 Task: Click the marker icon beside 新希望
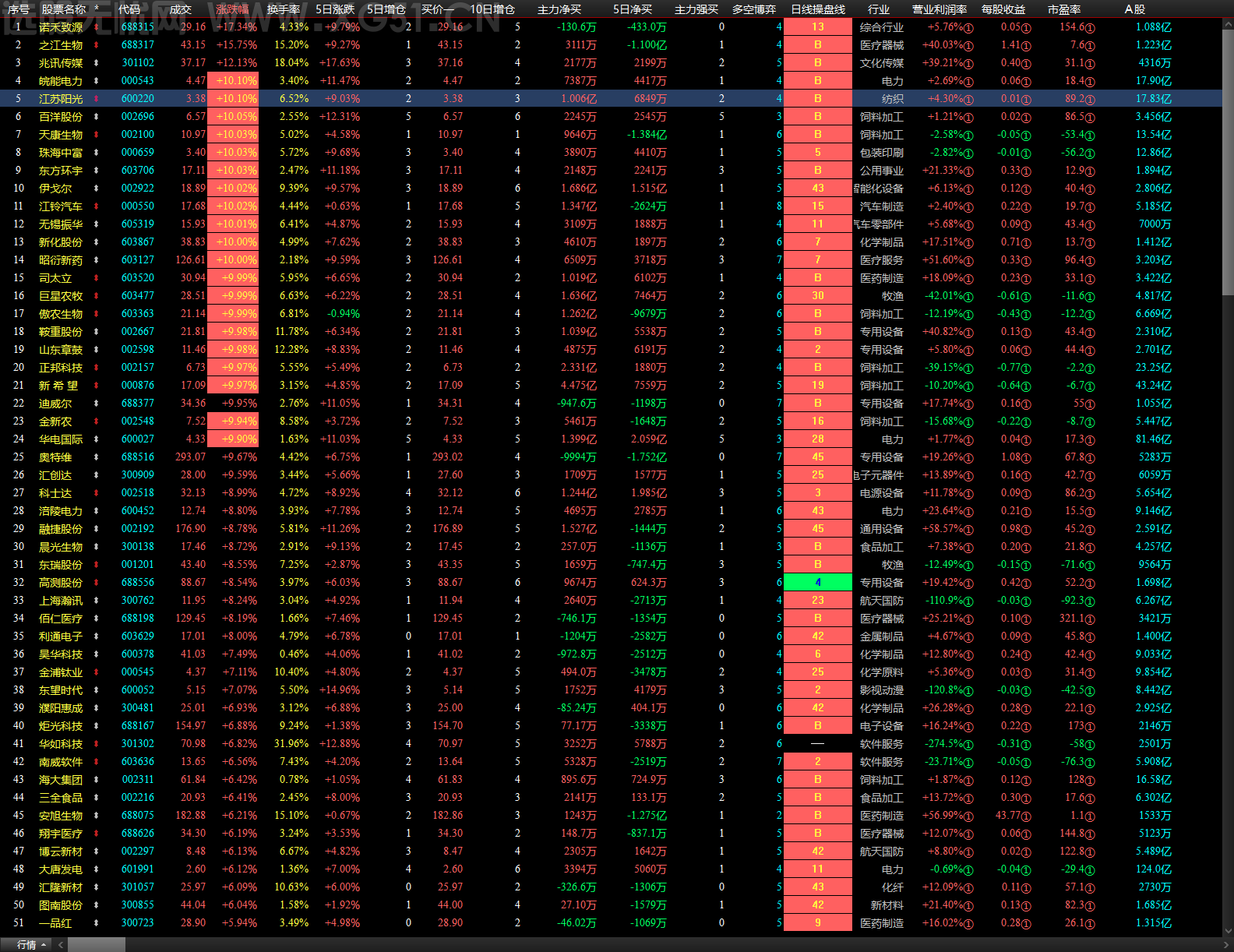[x=97, y=386]
